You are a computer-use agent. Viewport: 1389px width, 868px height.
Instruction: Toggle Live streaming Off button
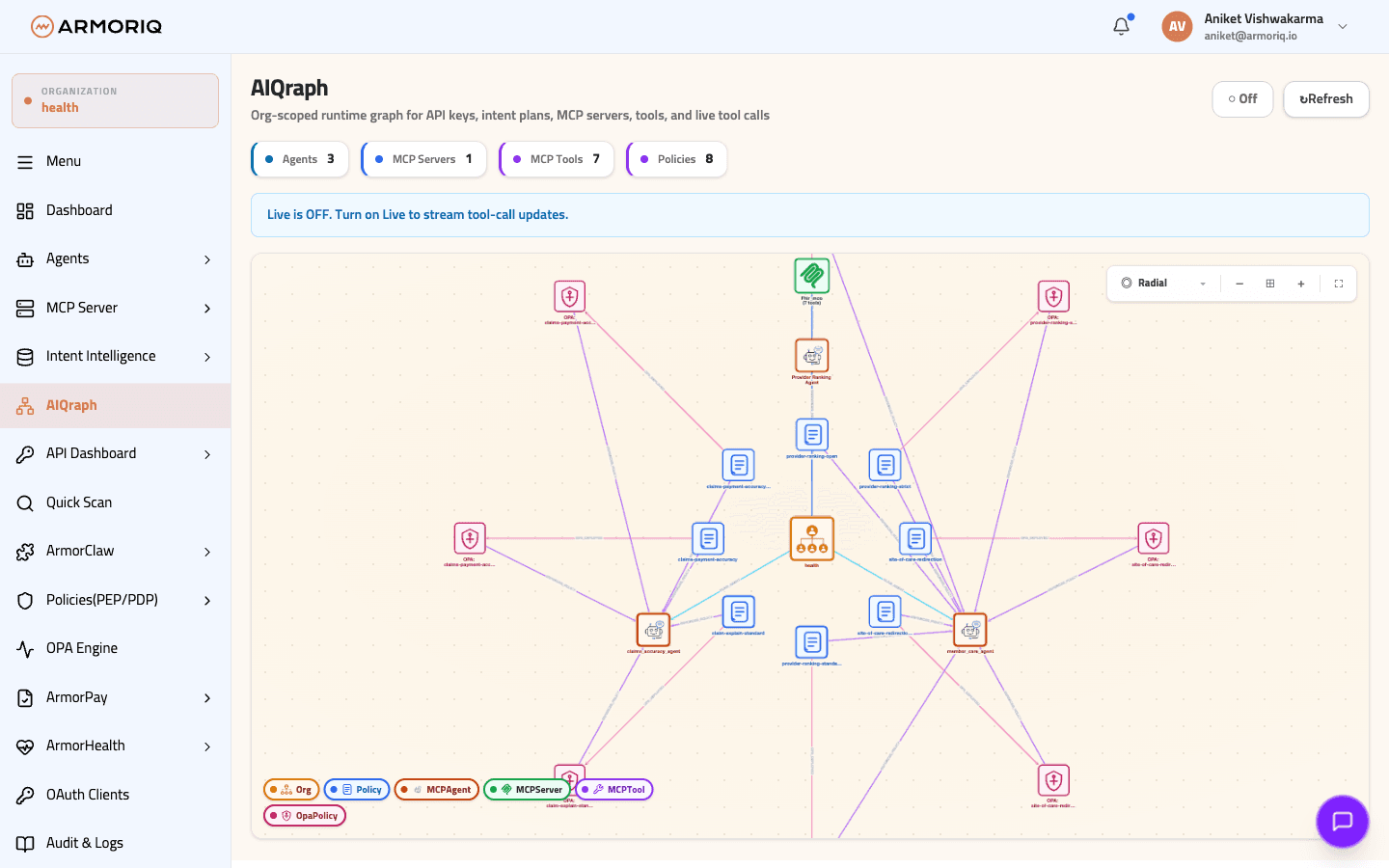click(x=1242, y=99)
